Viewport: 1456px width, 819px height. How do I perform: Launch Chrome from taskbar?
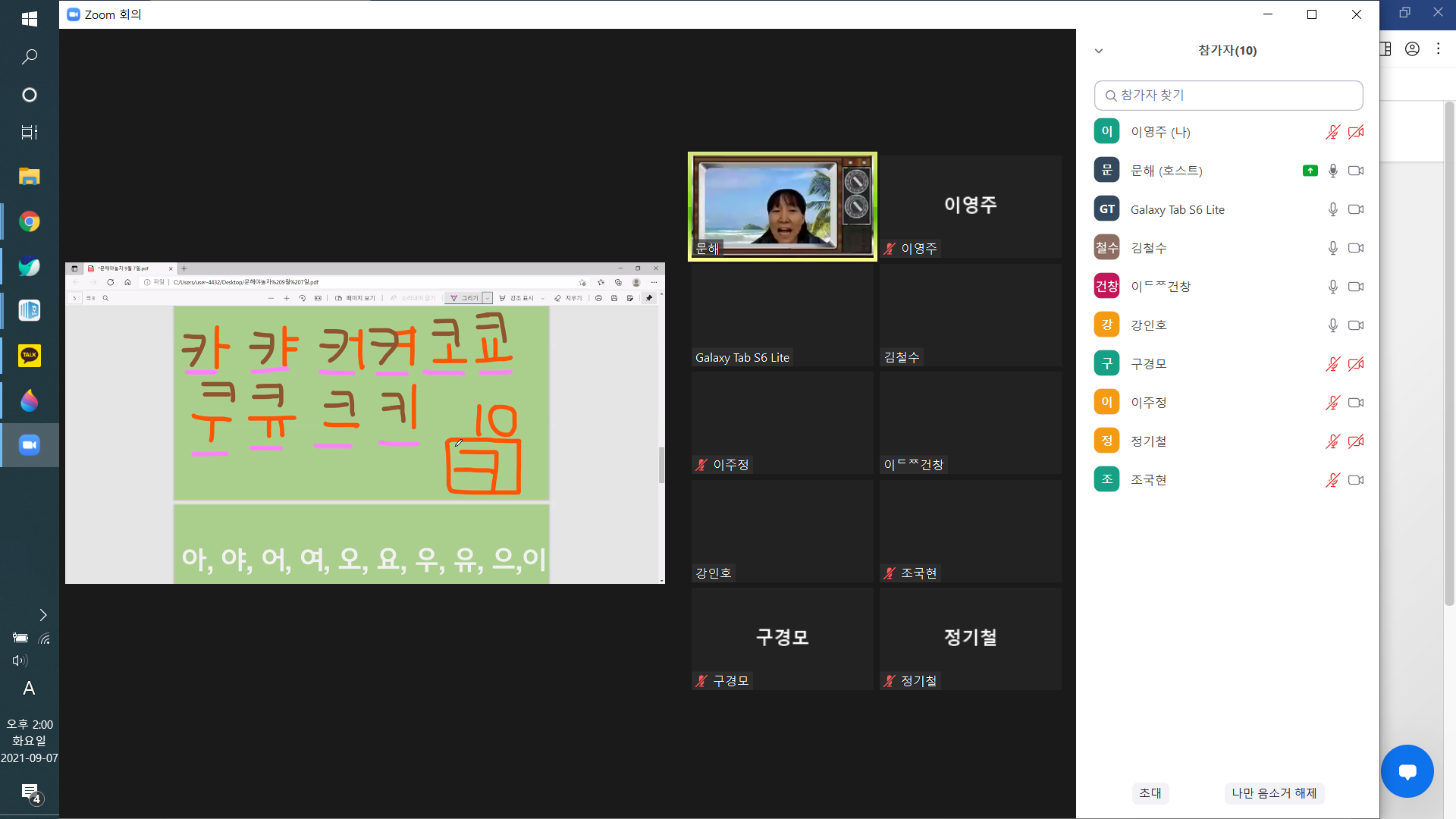(30, 221)
